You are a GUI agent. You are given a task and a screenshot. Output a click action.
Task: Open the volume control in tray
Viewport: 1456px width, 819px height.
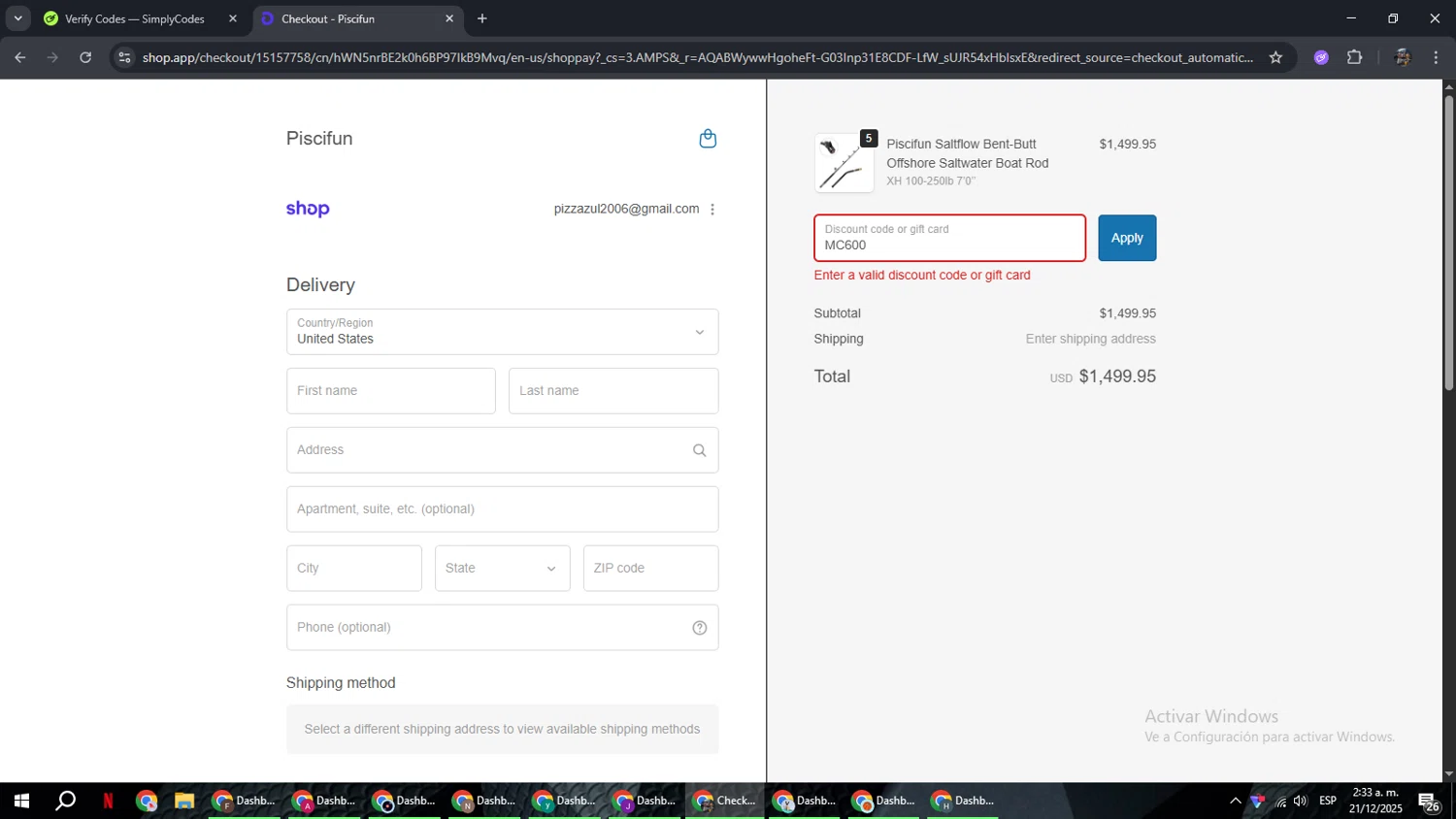coord(1301,801)
